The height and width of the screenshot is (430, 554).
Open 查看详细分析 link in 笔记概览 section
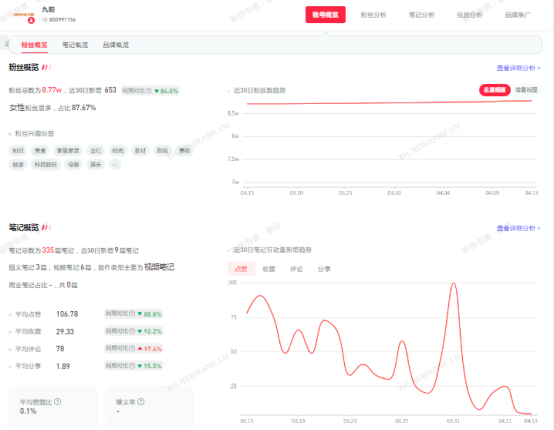(x=518, y=228)
